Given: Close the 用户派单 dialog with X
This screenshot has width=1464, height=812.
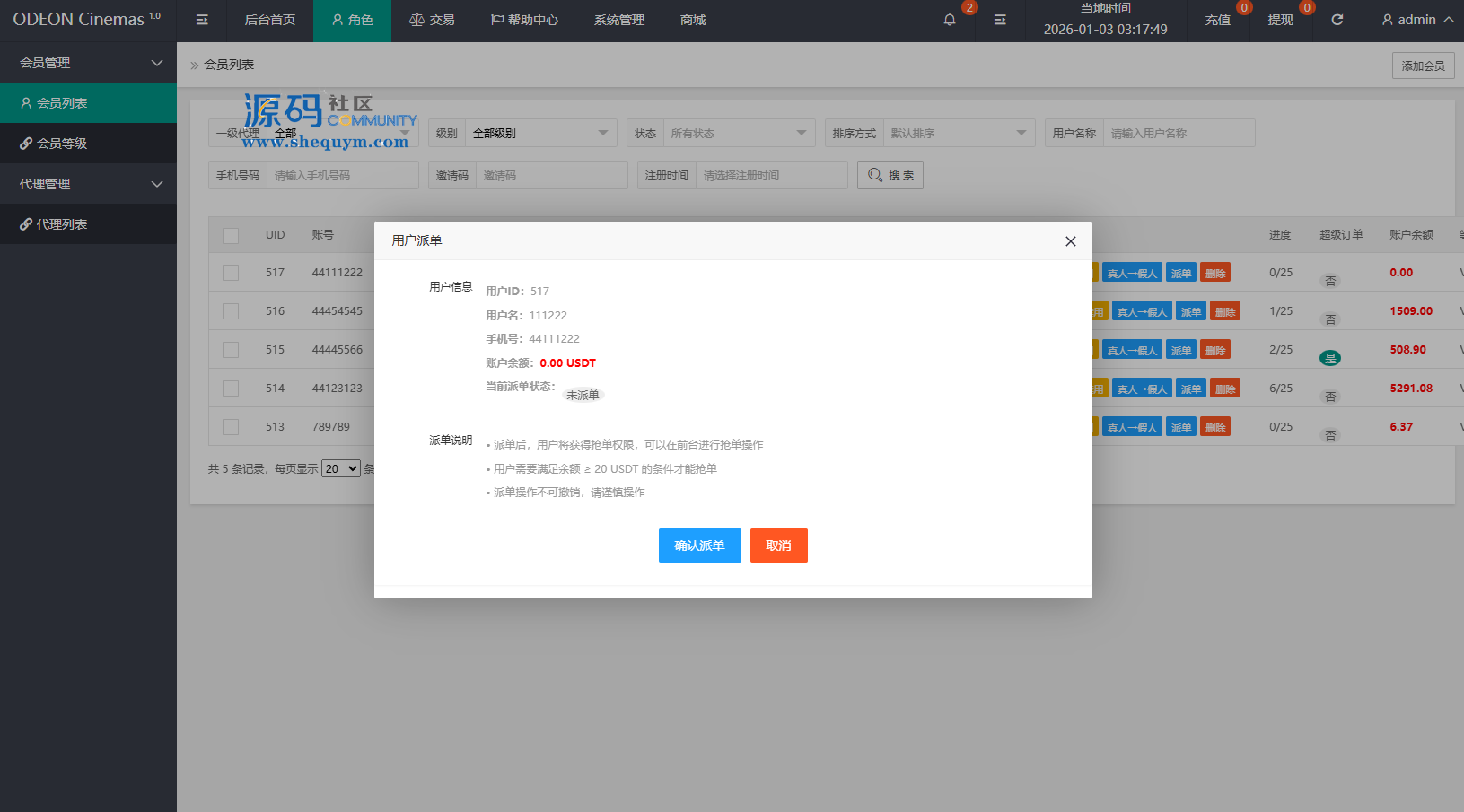Looking at the screenshot, I should pos(1070,241).
